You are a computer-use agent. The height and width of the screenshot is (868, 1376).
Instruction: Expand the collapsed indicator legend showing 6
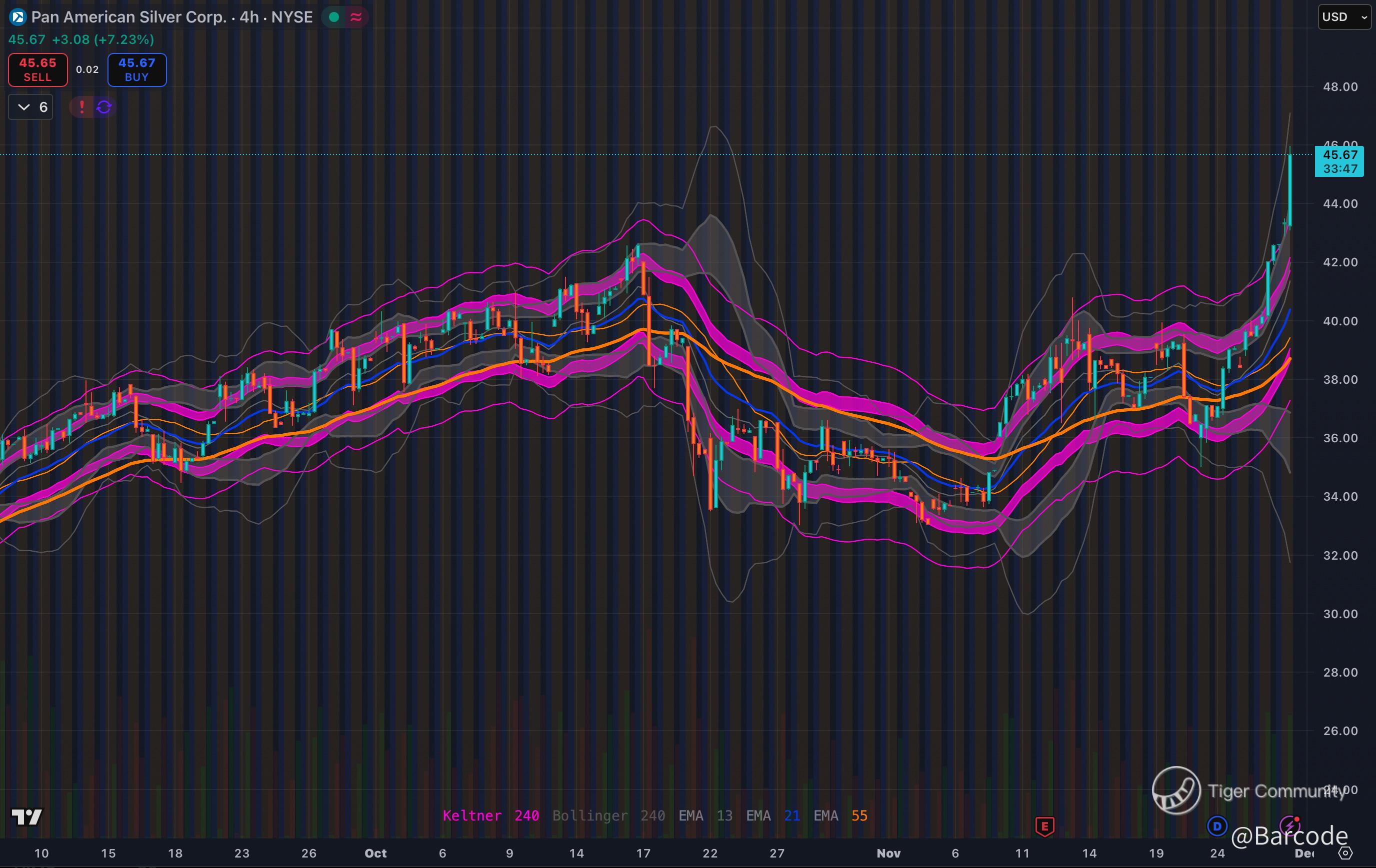pos(31,107)
